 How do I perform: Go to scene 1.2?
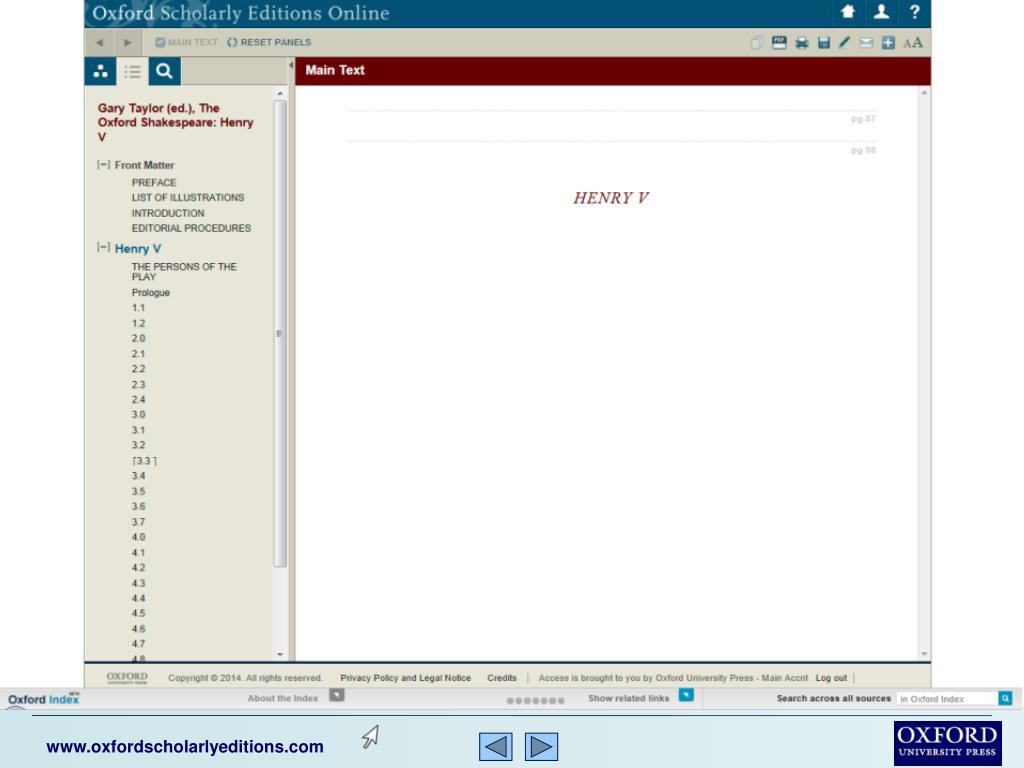point(138,323)
